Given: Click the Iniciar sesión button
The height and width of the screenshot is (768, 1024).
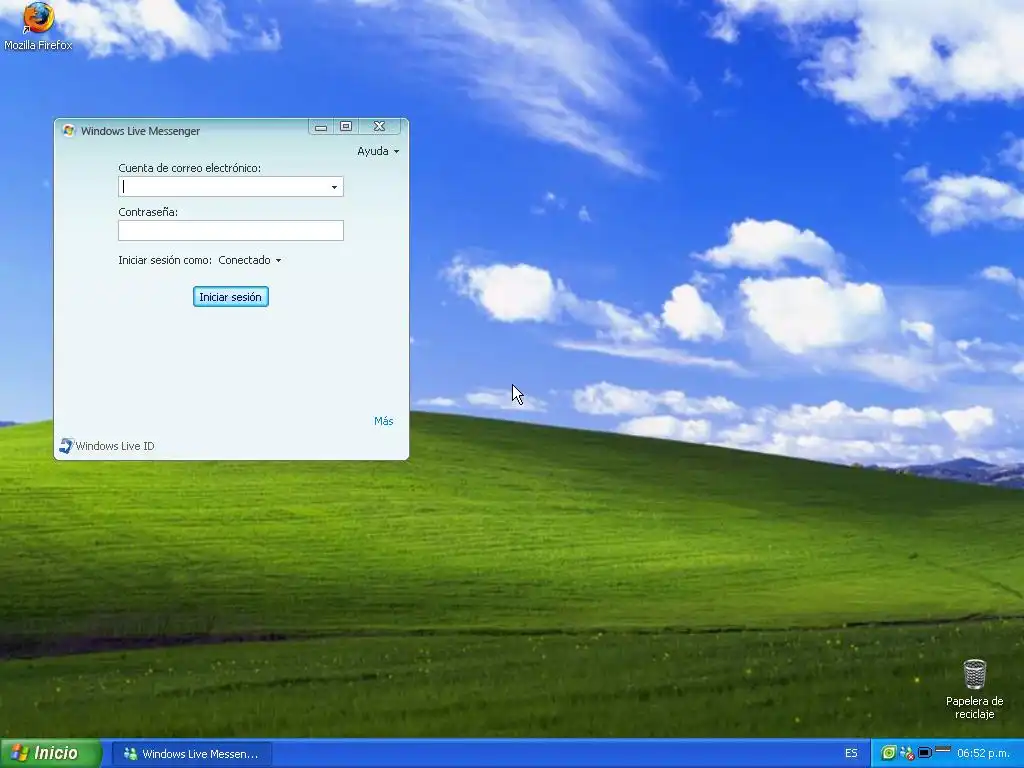Looking at the screenshot, I should [x=231, y=297].
